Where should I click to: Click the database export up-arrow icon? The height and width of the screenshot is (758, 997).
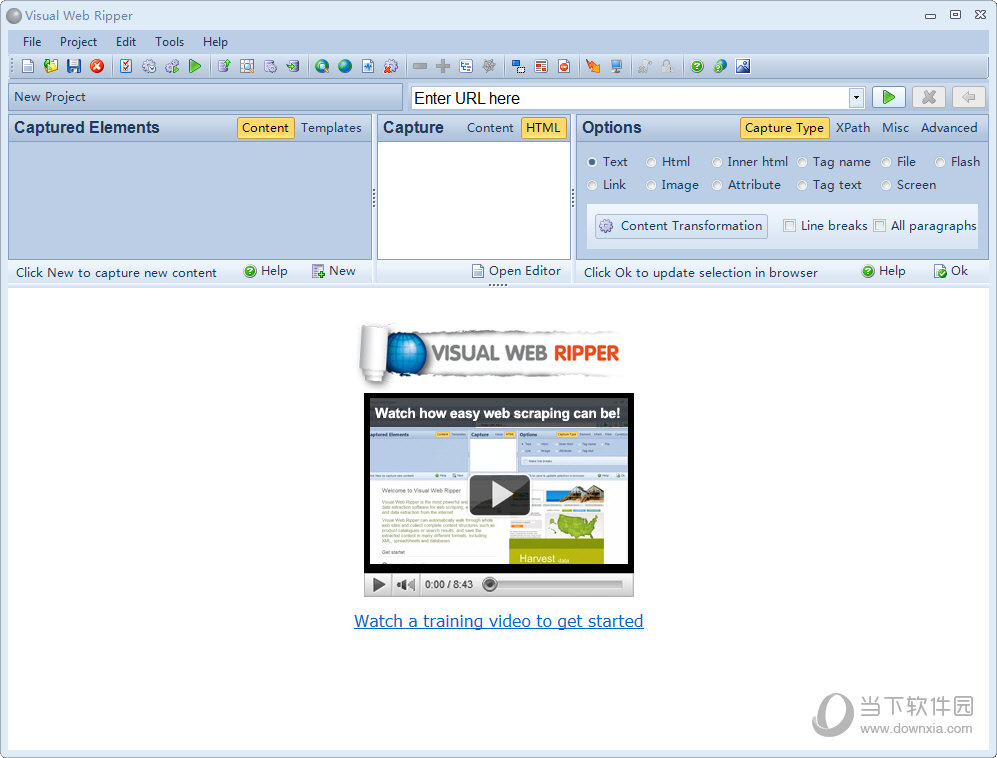[224, 66]
